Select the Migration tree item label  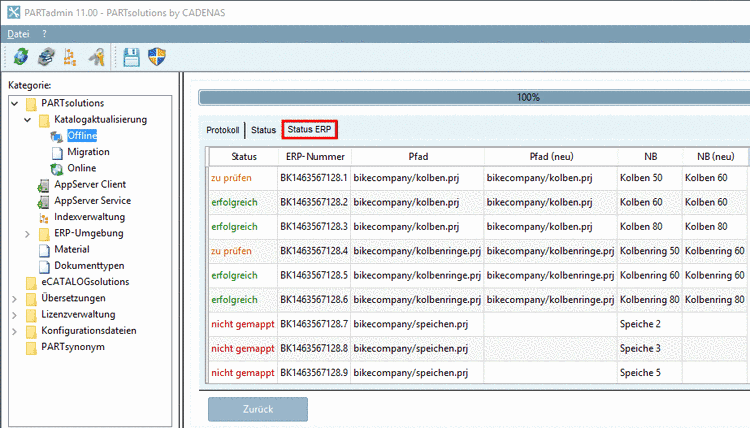(88, 152)
